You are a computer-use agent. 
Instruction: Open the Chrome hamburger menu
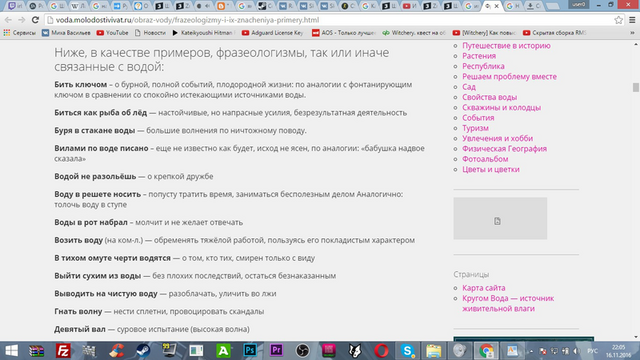tap(632, 20)
